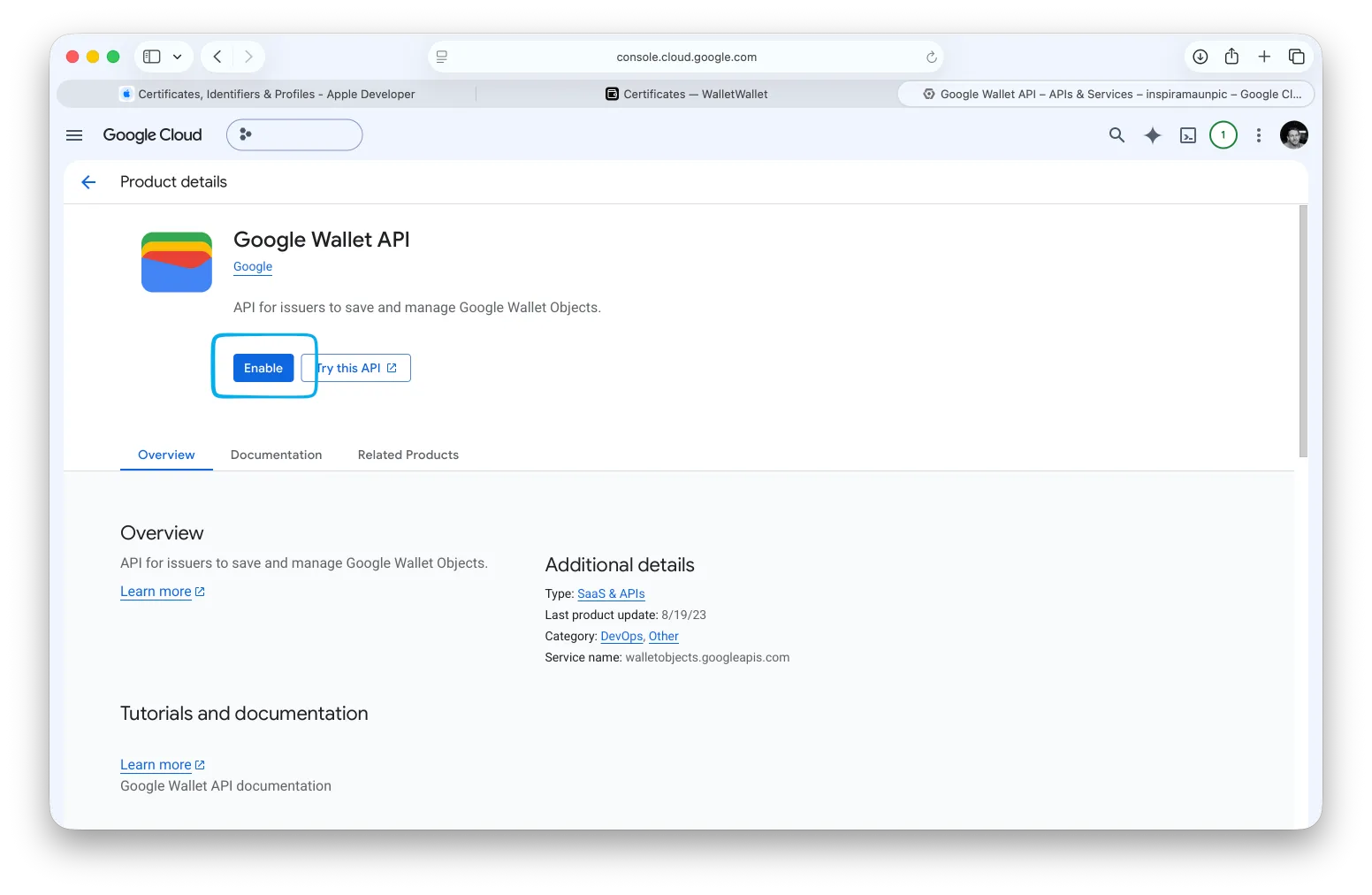The height and width of the screenshot is (895, 1372).
Task: Open the DevOps category link
Action: click(621, 636)
